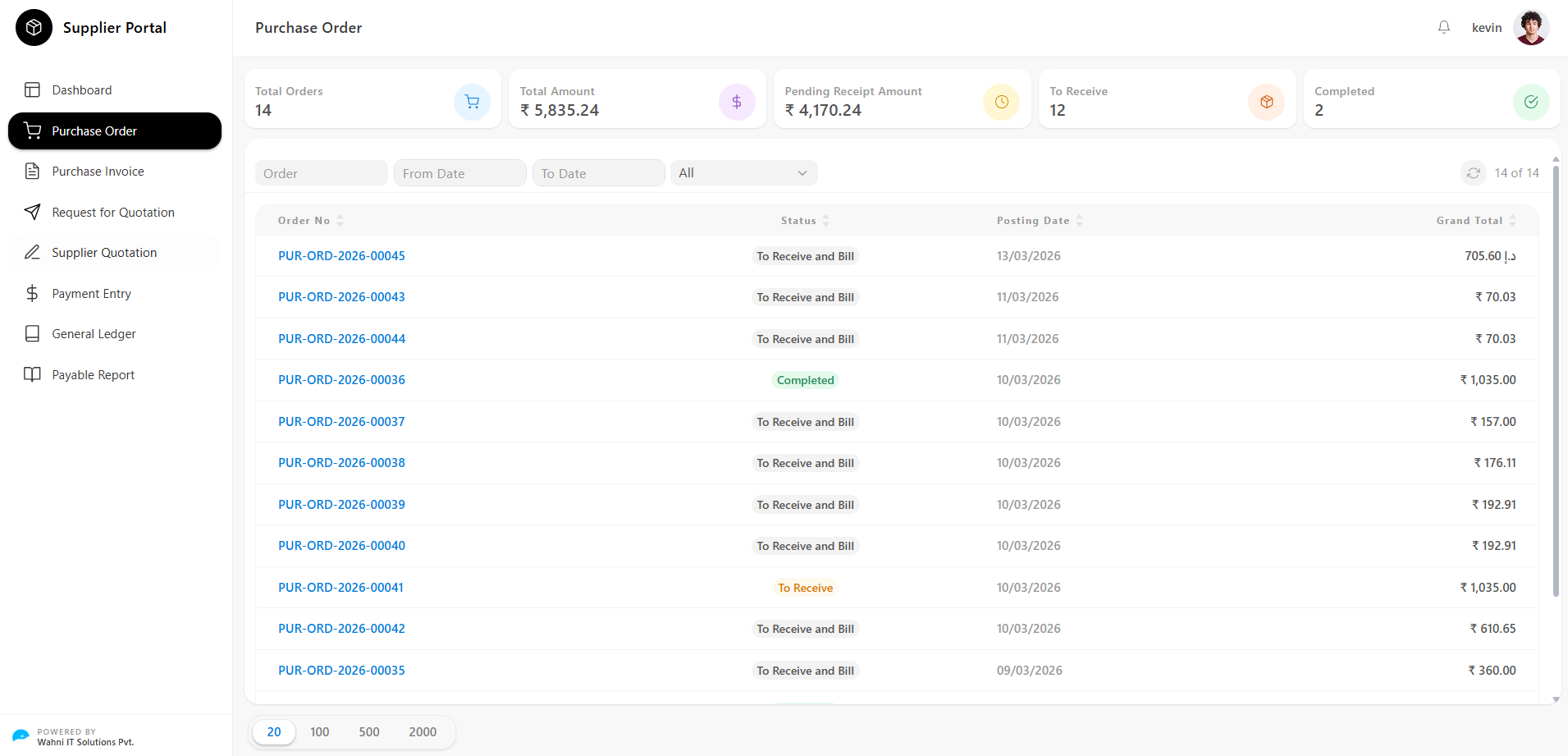Click the Completed status badge for PUR-ORD-2026-00036
The height and width of the screenshot is (756, 1568).
[x=806, y=380]
